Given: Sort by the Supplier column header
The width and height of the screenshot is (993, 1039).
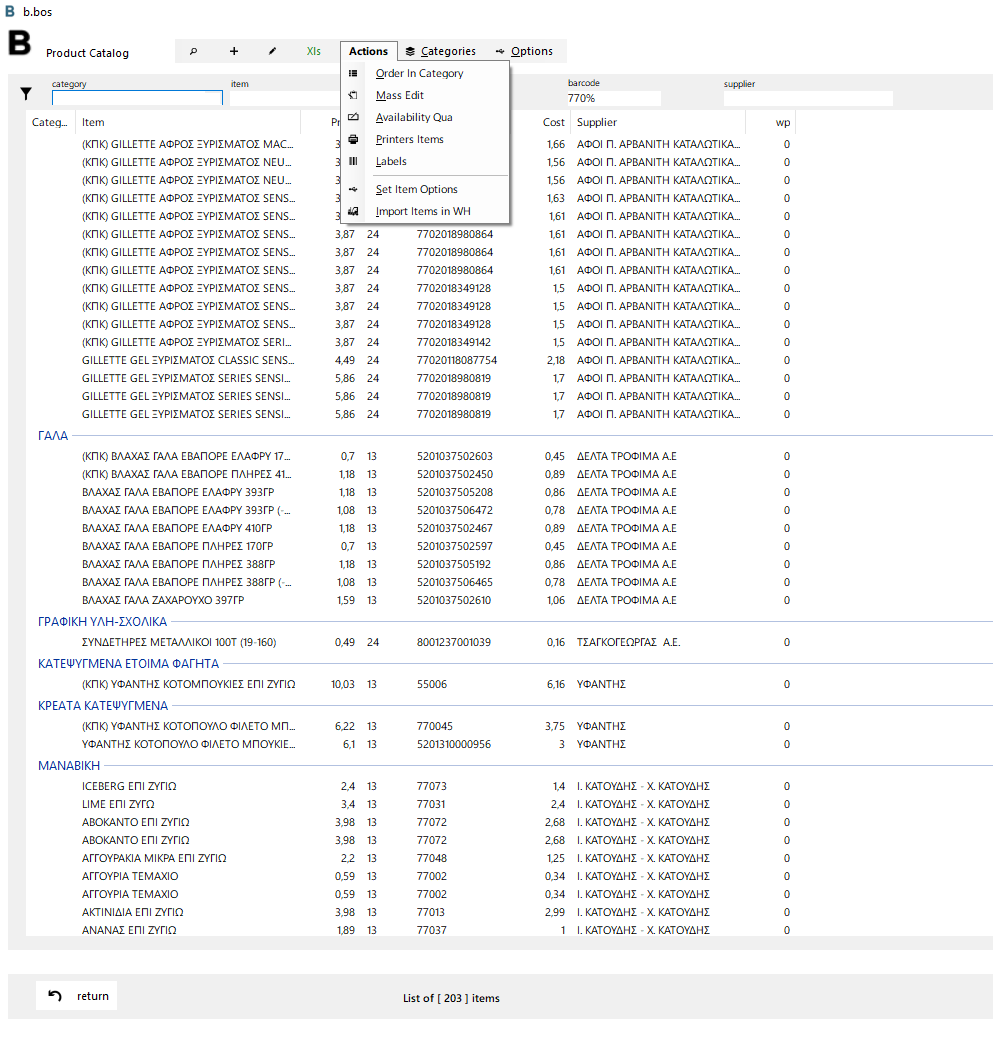Looking at the screenshot, I should (x=596, y=123).
